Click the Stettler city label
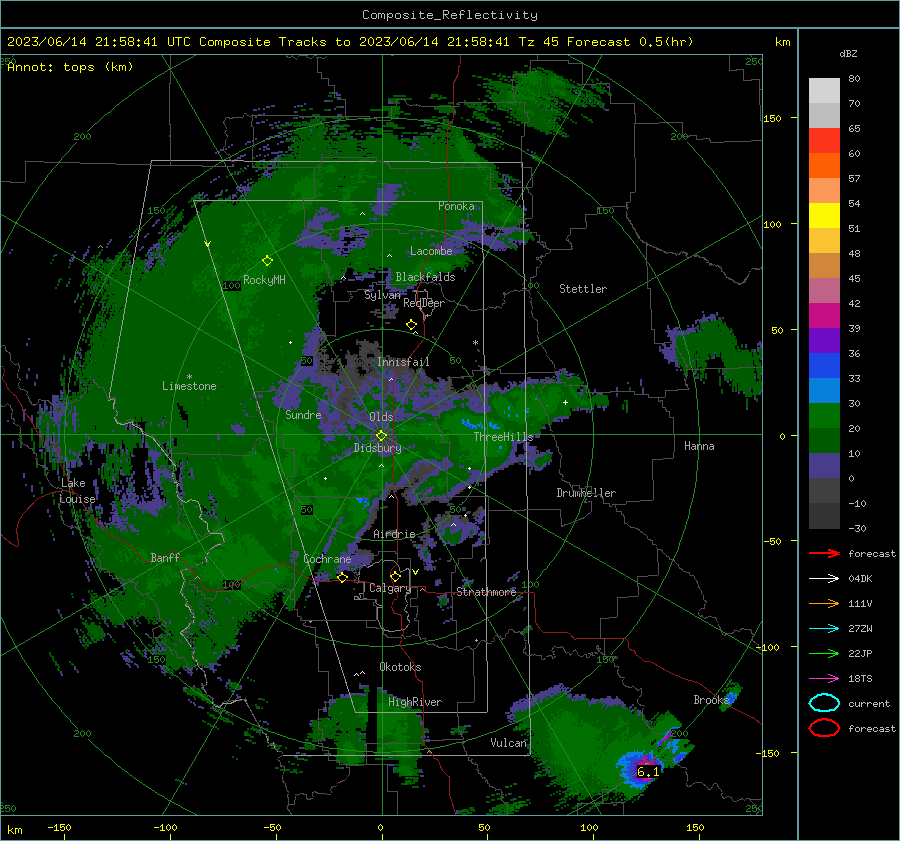Viewport: 900px width, 841px height. point(583,289)
